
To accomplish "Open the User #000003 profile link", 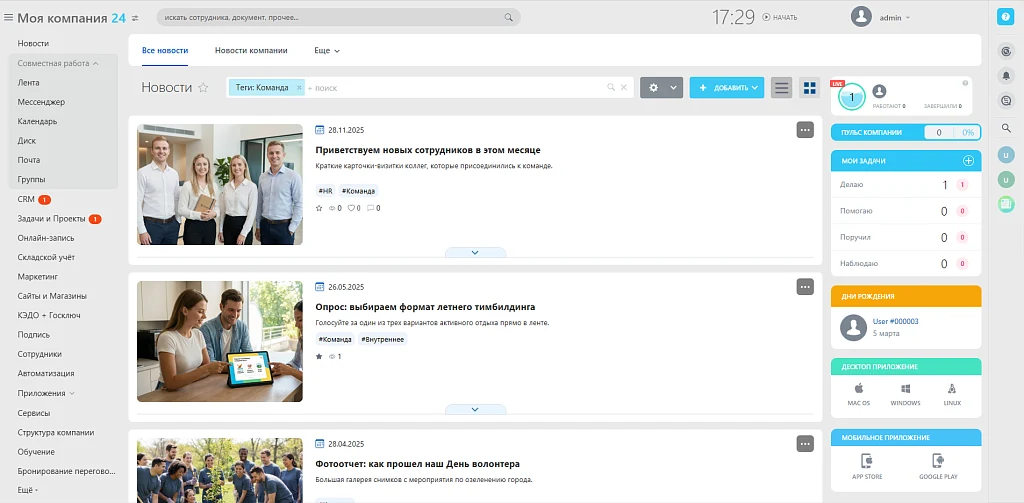I will point(895,321).
